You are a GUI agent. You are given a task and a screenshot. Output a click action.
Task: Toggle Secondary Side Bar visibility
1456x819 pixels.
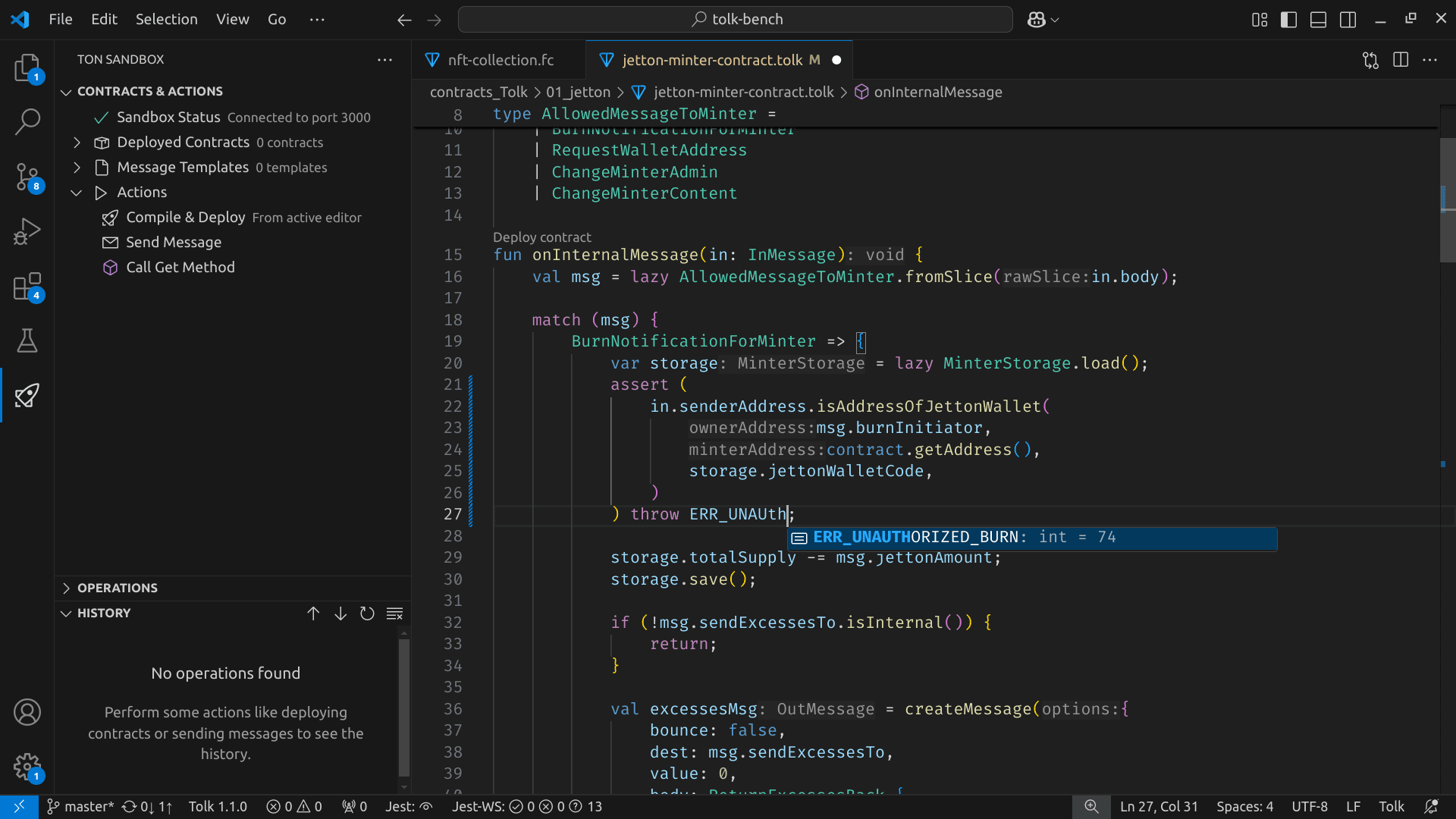[1348, 20]
